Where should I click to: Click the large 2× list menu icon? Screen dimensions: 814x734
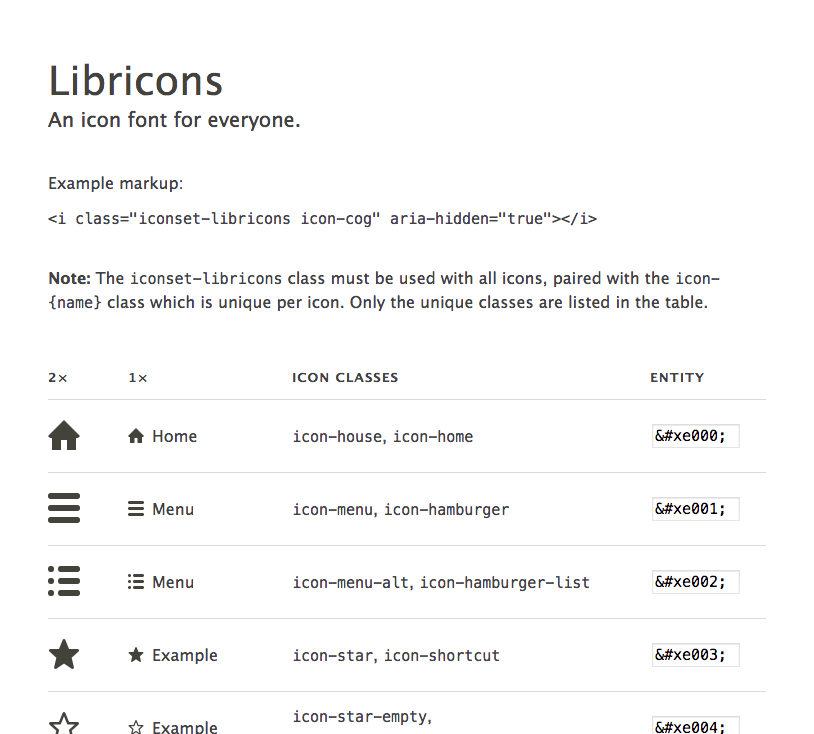pos(64,582)
